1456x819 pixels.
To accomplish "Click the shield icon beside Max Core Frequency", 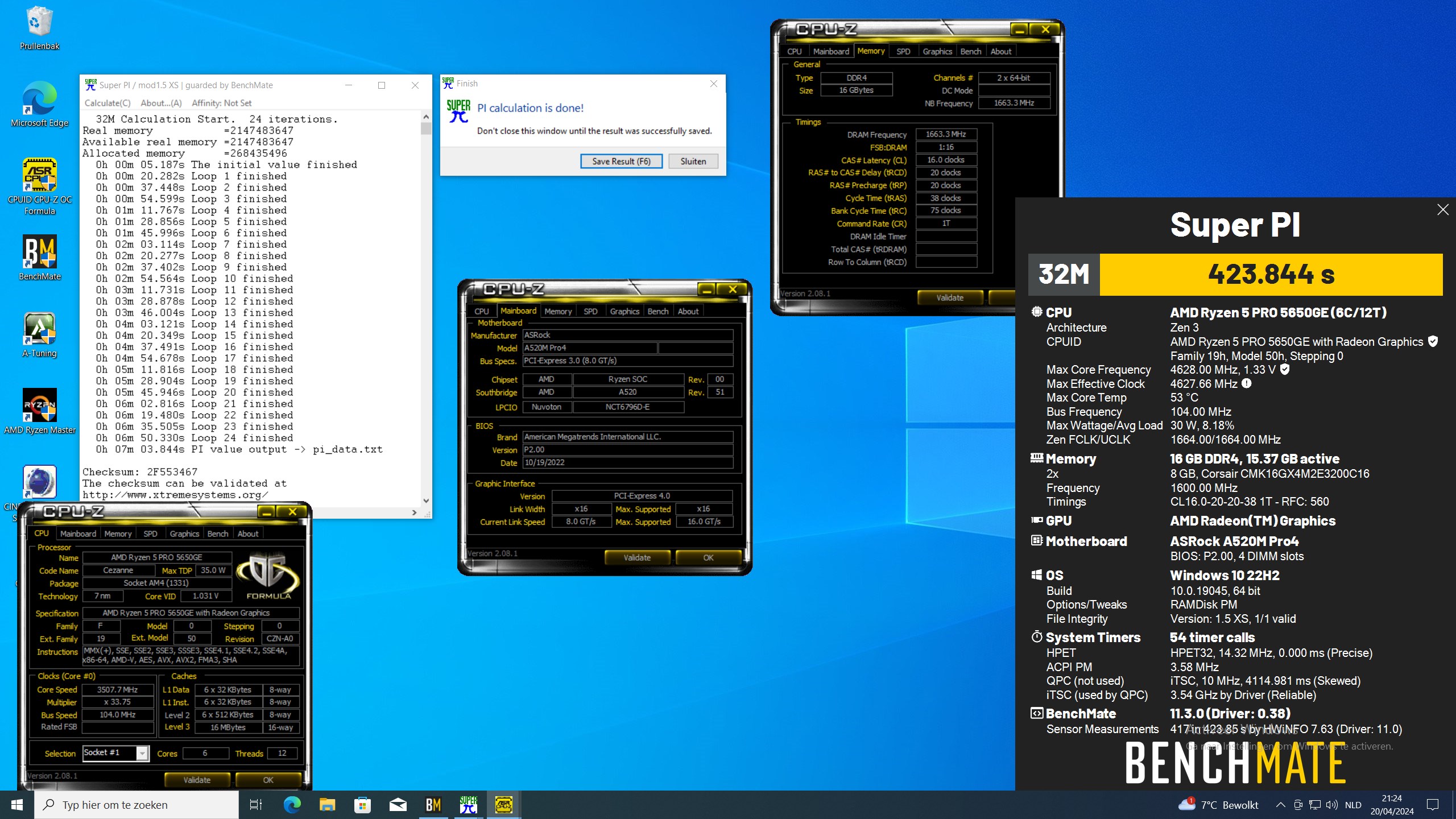I will [1285, 369].
